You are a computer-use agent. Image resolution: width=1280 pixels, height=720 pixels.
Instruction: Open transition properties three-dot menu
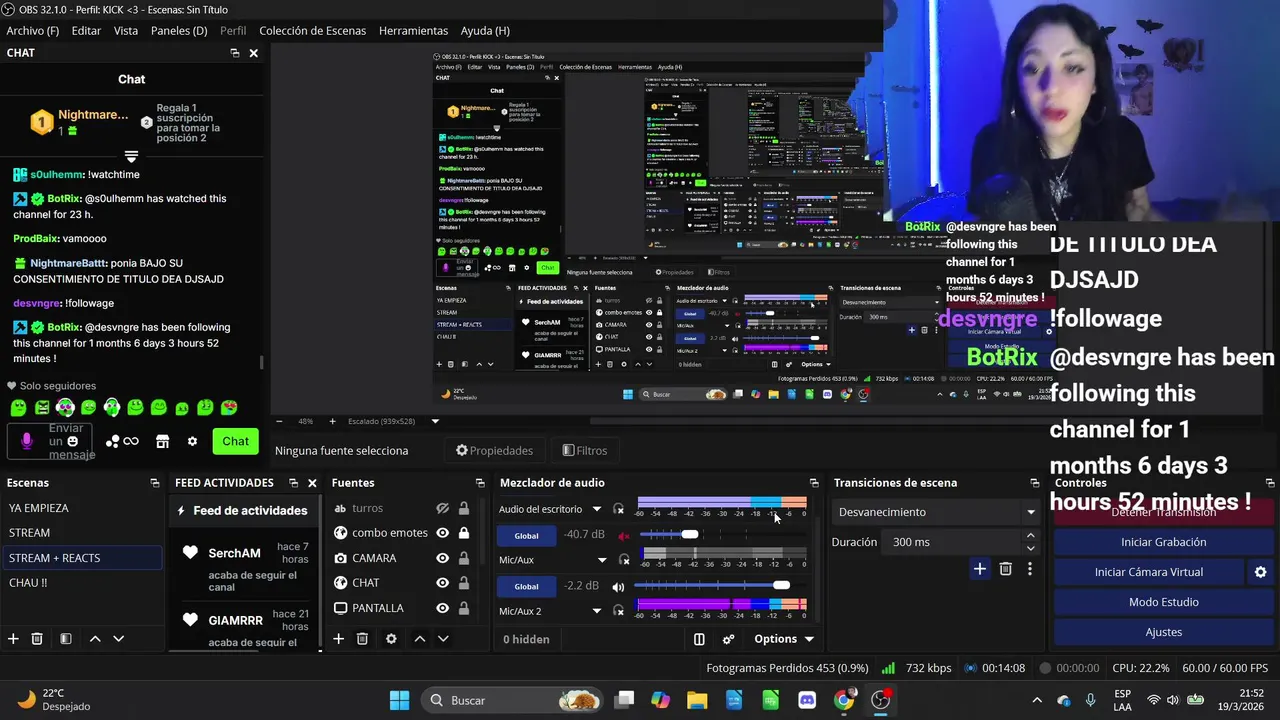(x=1030, y=569)
